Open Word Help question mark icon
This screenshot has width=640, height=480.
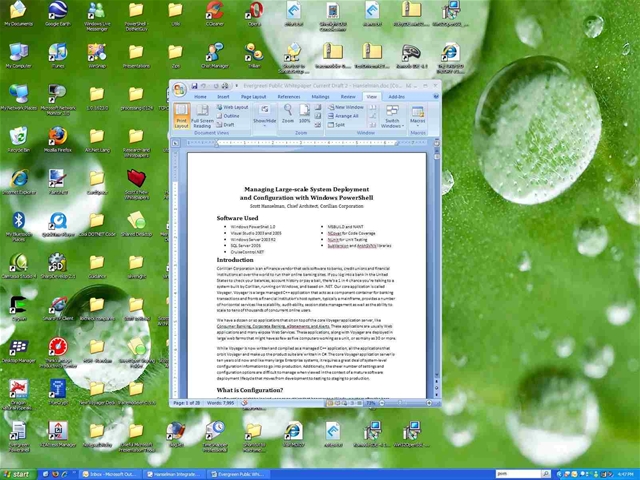click(436, 97)
